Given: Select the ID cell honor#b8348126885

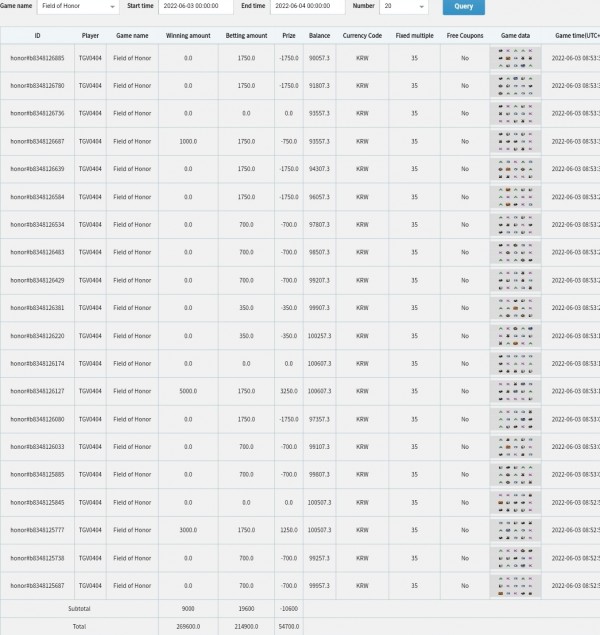Looking at the screenshot, I should pyautogui.click(x=37, y=58).
